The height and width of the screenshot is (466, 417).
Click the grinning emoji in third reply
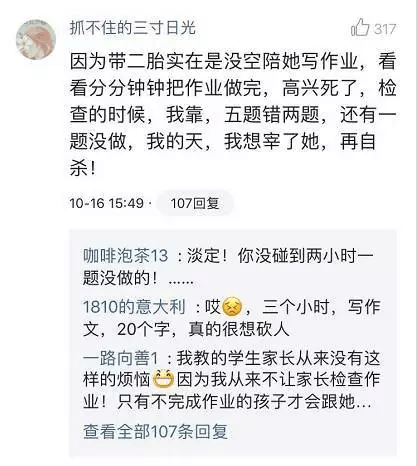click(x=163, y=380)
